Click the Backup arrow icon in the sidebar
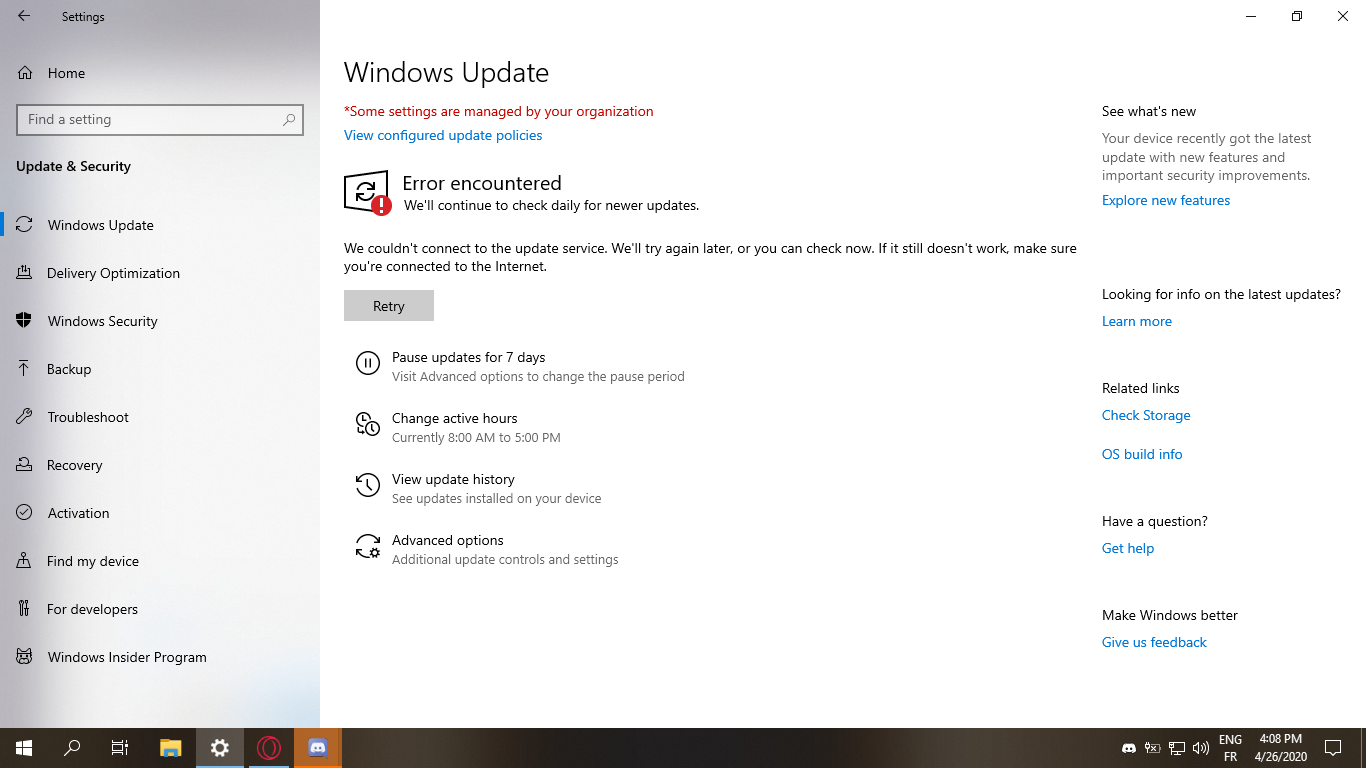The width and height of the screenshot is (1366, 768). 24,369
